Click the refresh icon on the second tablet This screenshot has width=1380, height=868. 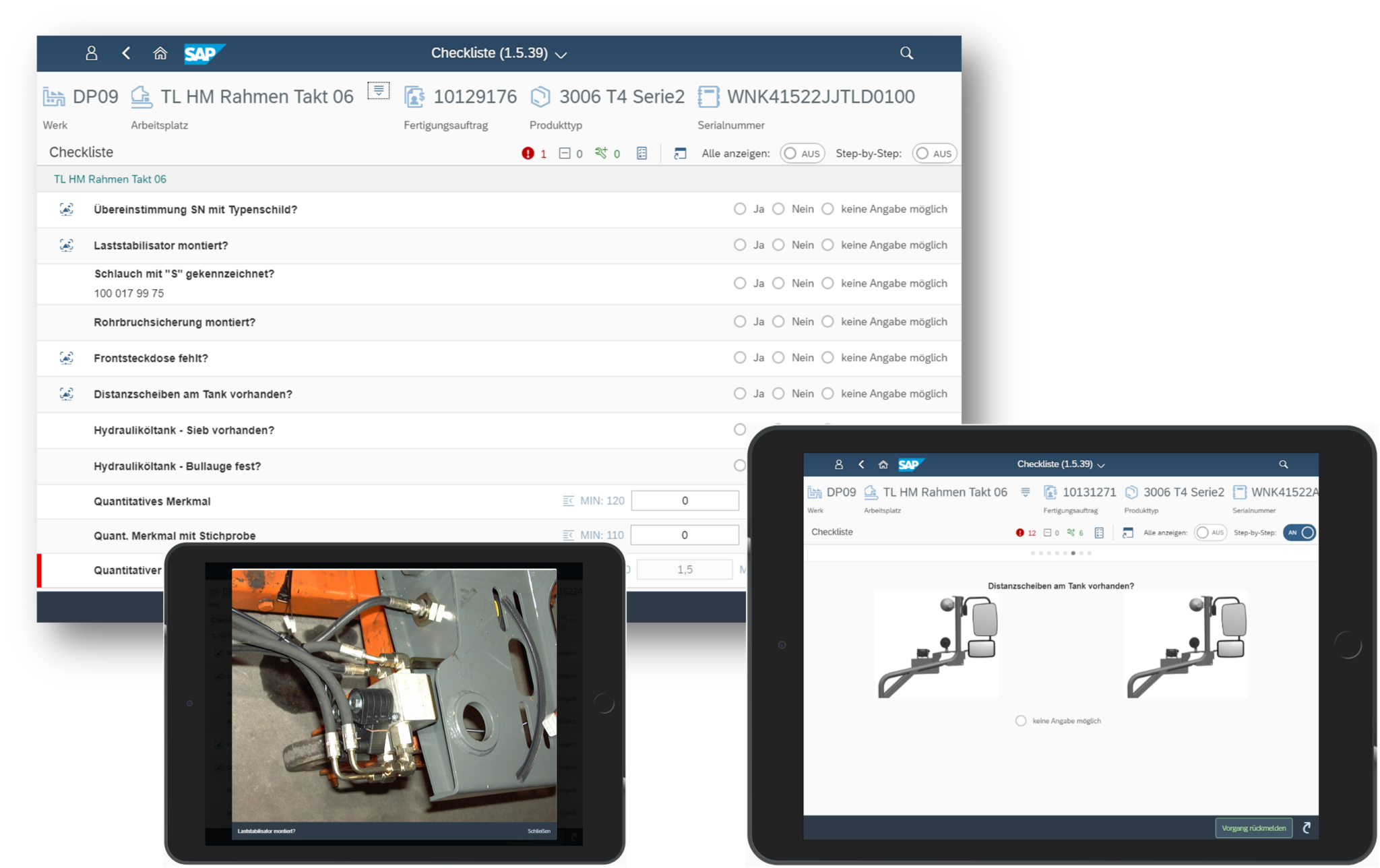click(x=1307, y=828)
